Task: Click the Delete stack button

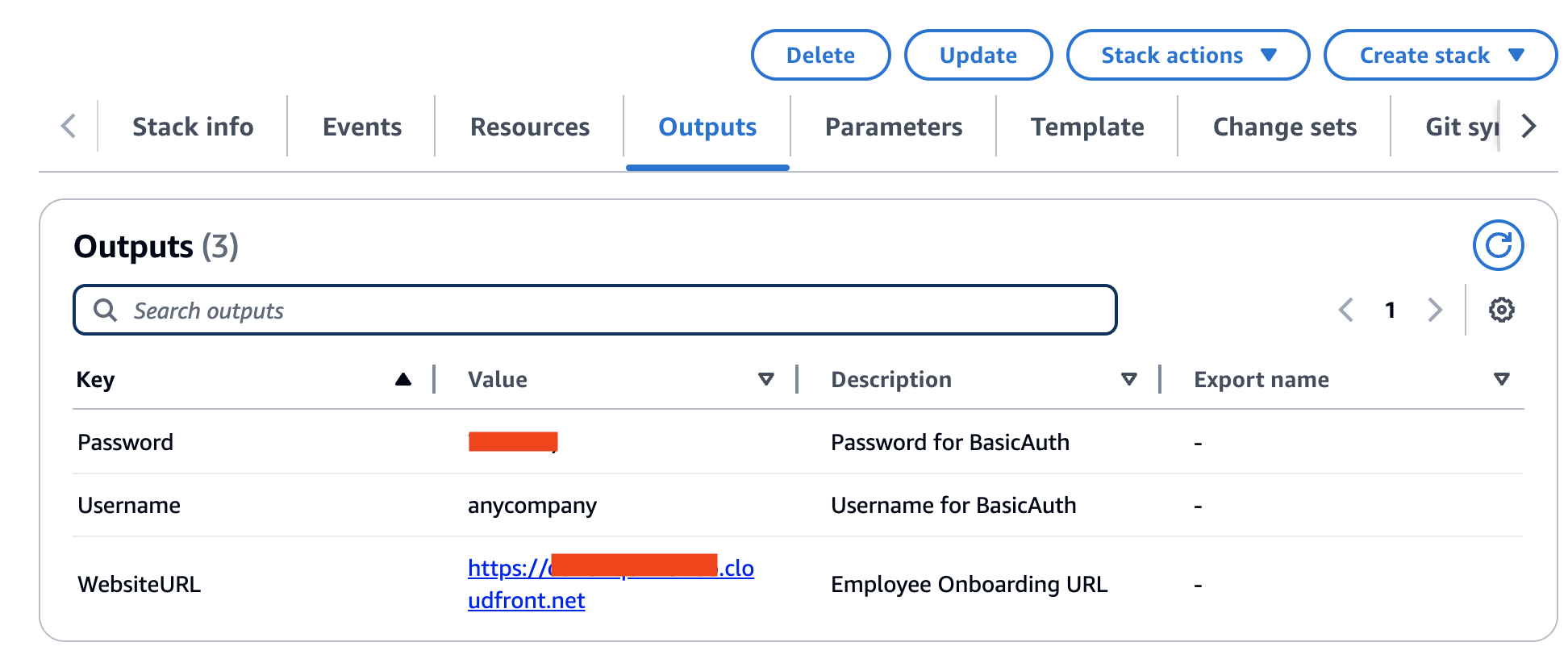Action: [820, 55]
